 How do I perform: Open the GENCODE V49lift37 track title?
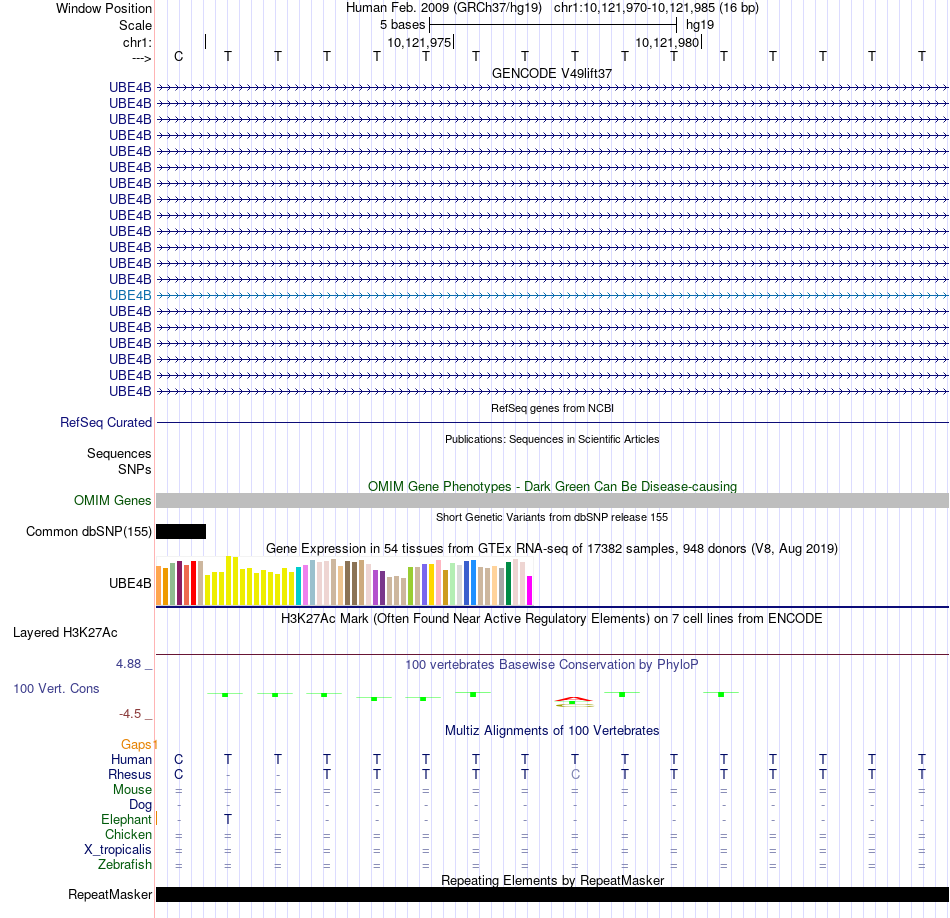coord(552,73)
